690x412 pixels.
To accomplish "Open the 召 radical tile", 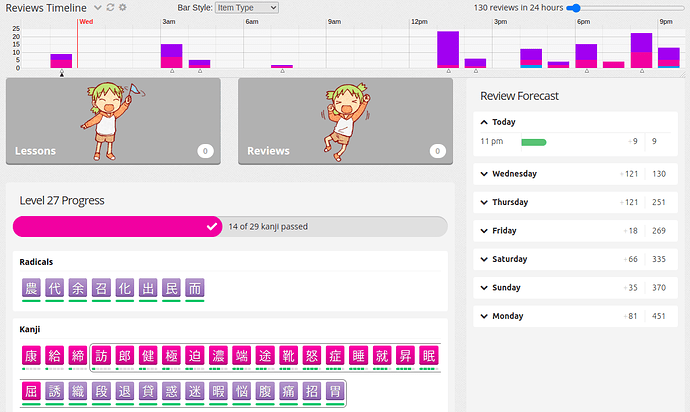I will [x=101, y=288].
